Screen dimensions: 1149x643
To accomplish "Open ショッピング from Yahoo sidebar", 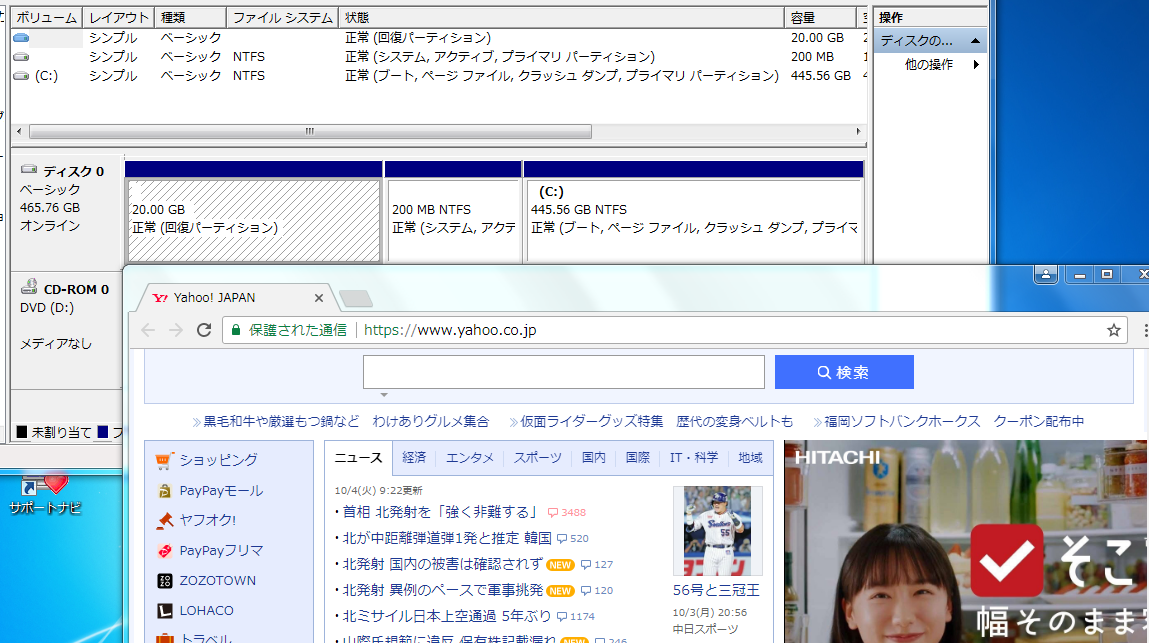I will point(218,460).
